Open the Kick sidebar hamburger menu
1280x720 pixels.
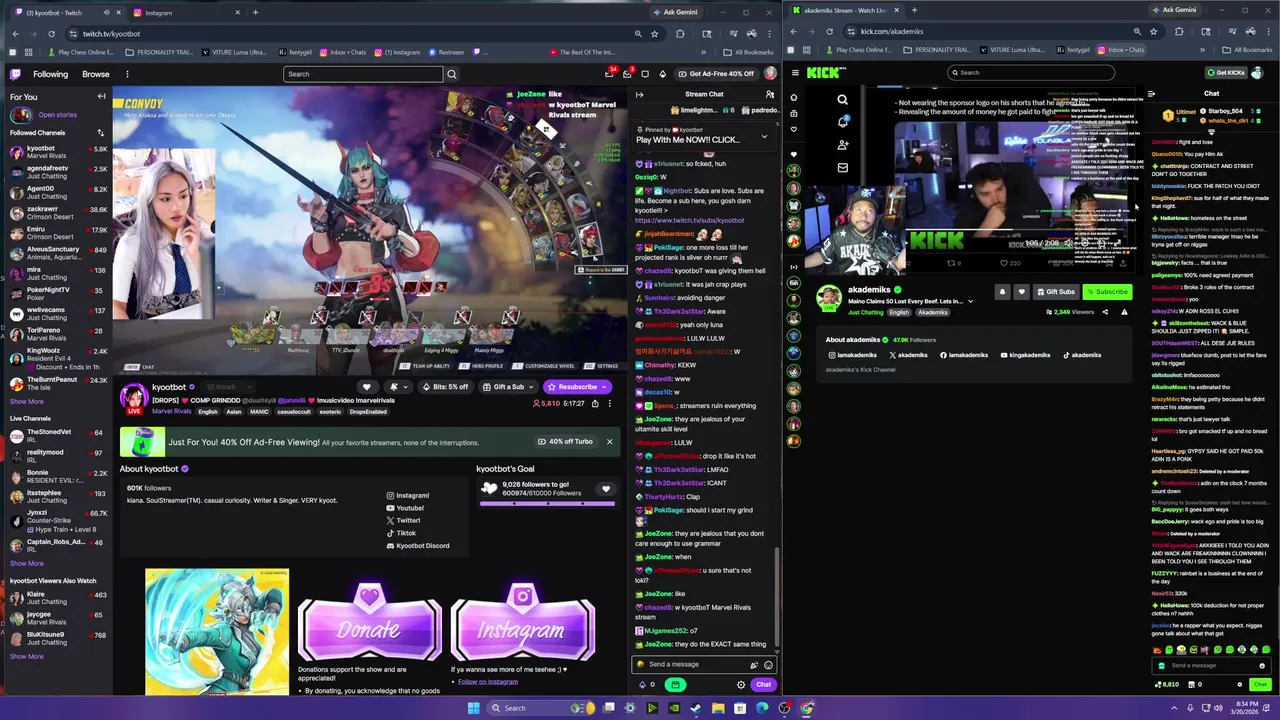[x=794, y=72]
